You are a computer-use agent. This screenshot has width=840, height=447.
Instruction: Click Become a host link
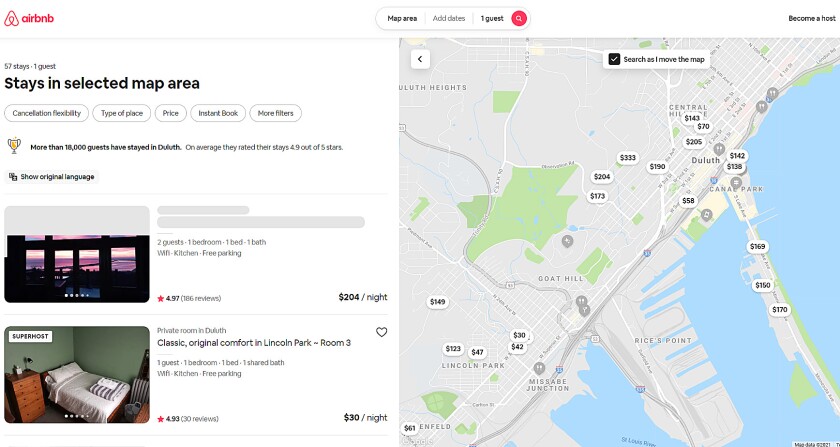point(810,18)
